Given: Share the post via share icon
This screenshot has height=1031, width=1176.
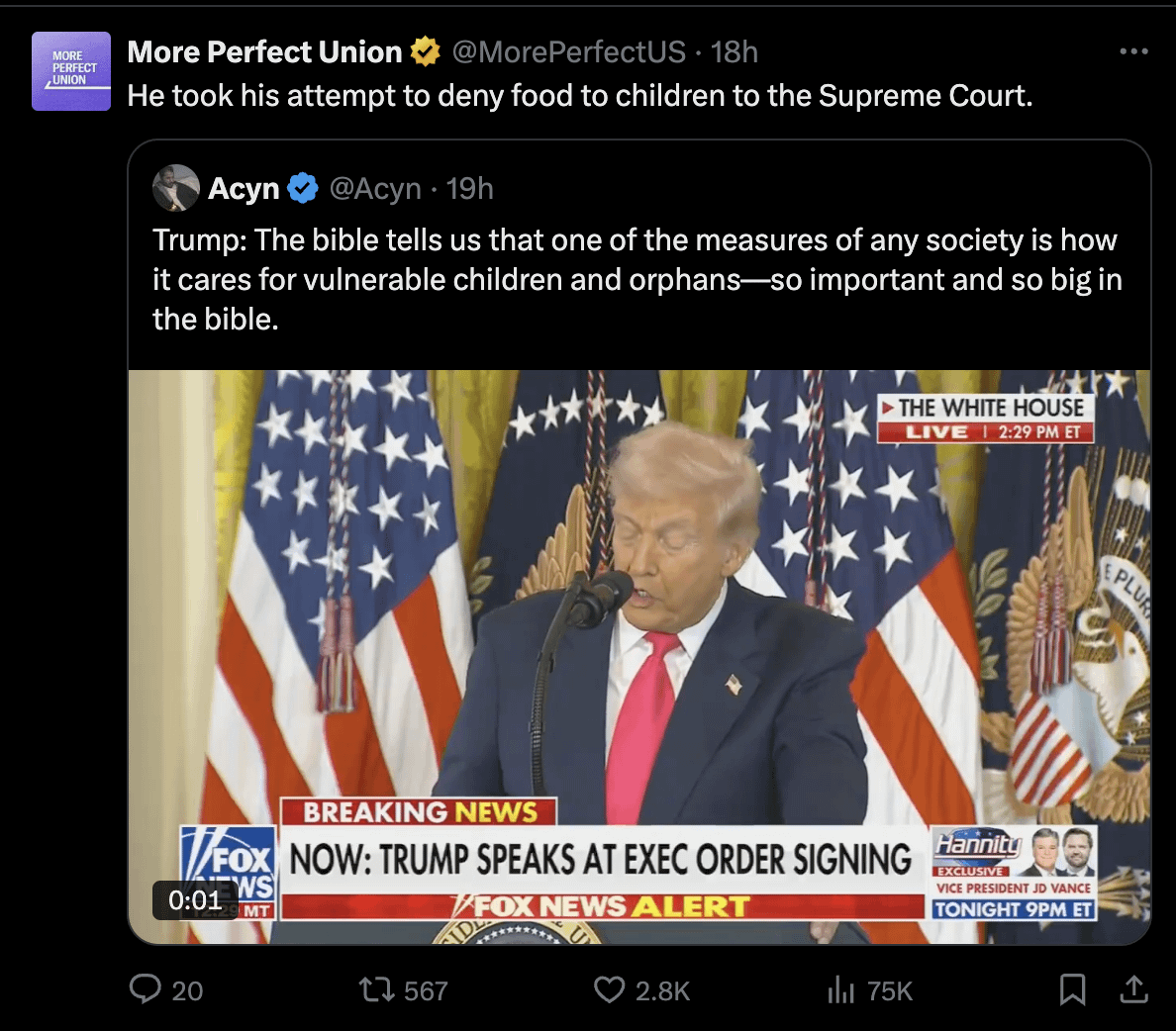Looking at the screenshot, I should [x=1133, y=988].
